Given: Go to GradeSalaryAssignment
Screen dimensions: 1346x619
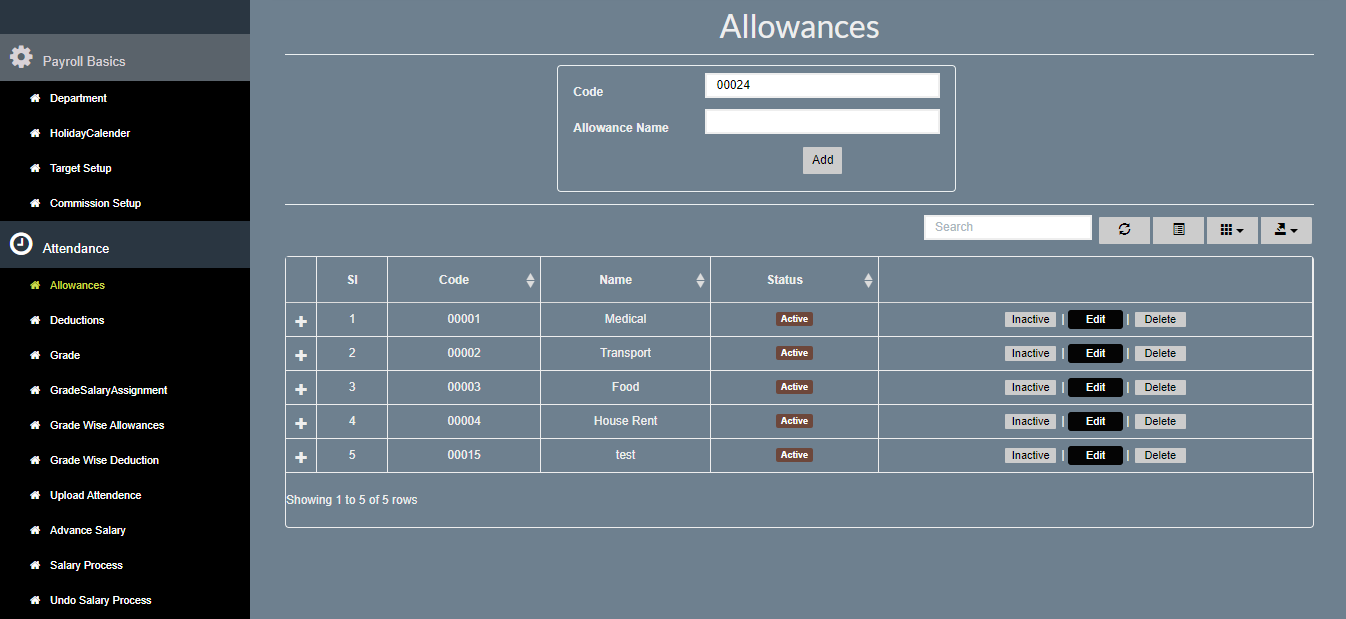Looking at the screenshot, I should point(109,390).
